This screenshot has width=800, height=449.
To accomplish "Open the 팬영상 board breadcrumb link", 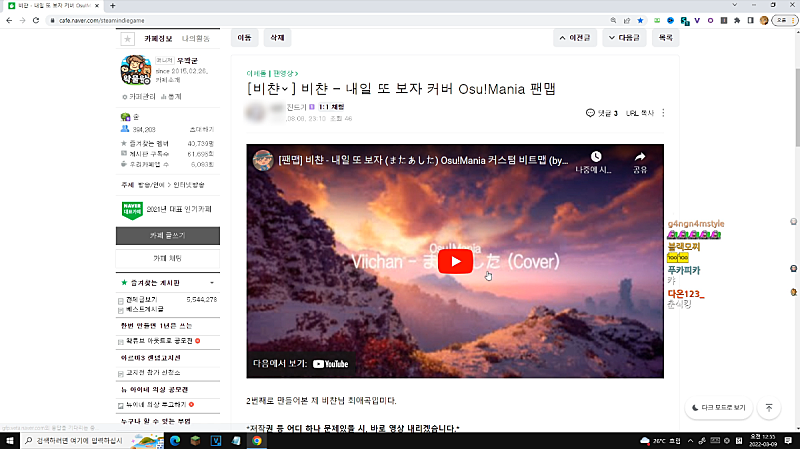I will pos(285,73).
